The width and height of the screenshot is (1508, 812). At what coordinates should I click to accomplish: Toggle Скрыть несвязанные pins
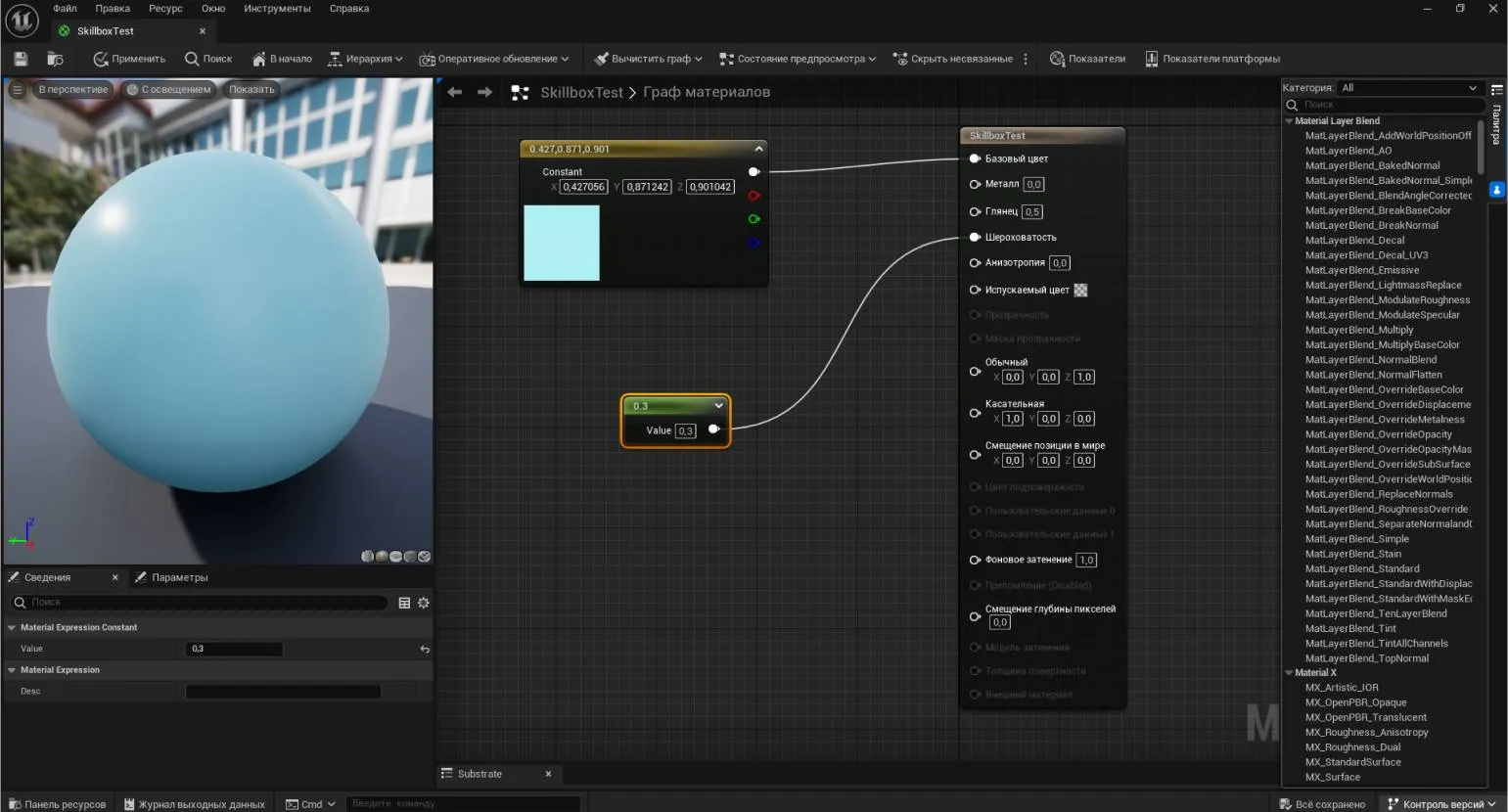tap(953, 59)
